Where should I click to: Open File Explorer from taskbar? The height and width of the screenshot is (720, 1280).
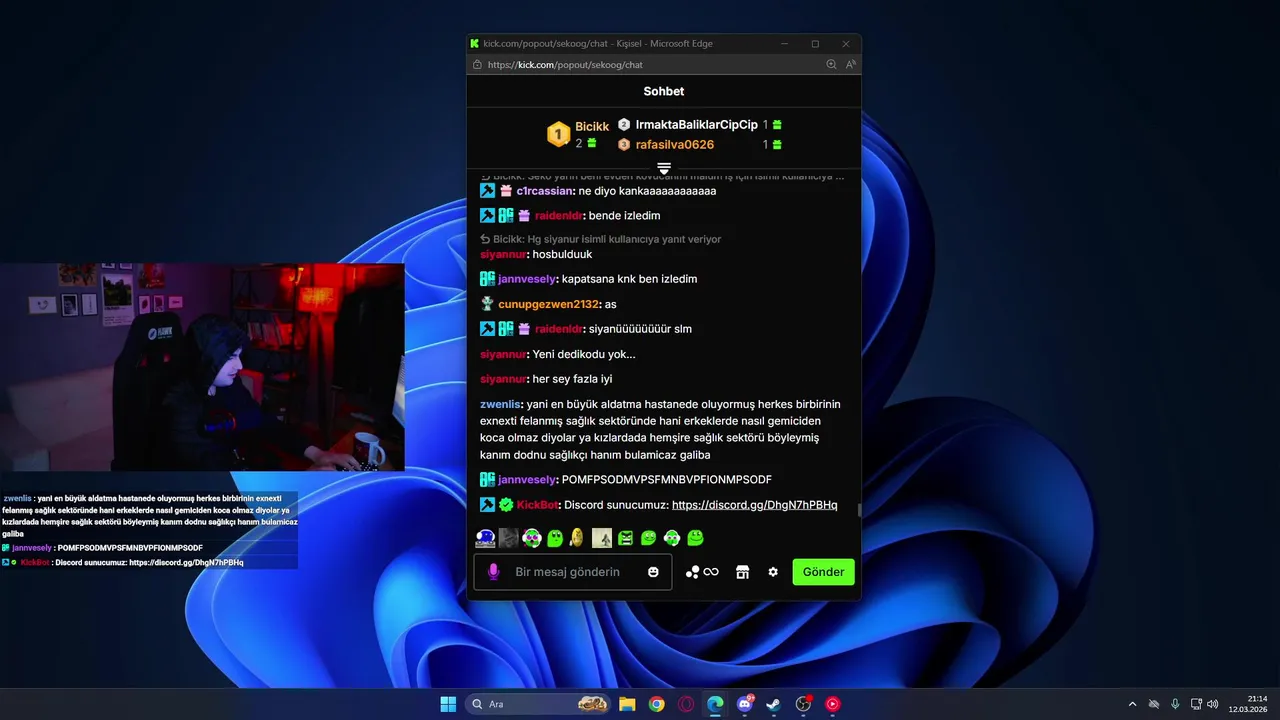pyautogui.click(x=627, y=704)
